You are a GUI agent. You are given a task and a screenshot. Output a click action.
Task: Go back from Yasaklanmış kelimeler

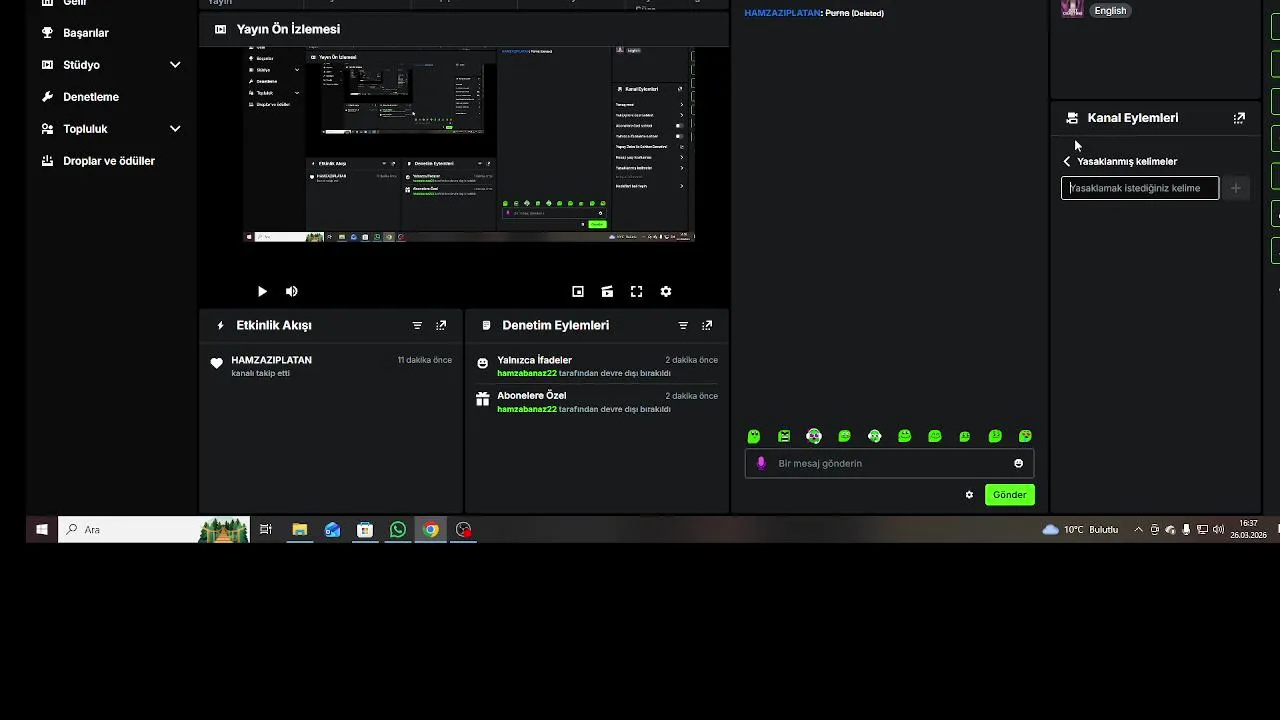1067,161
